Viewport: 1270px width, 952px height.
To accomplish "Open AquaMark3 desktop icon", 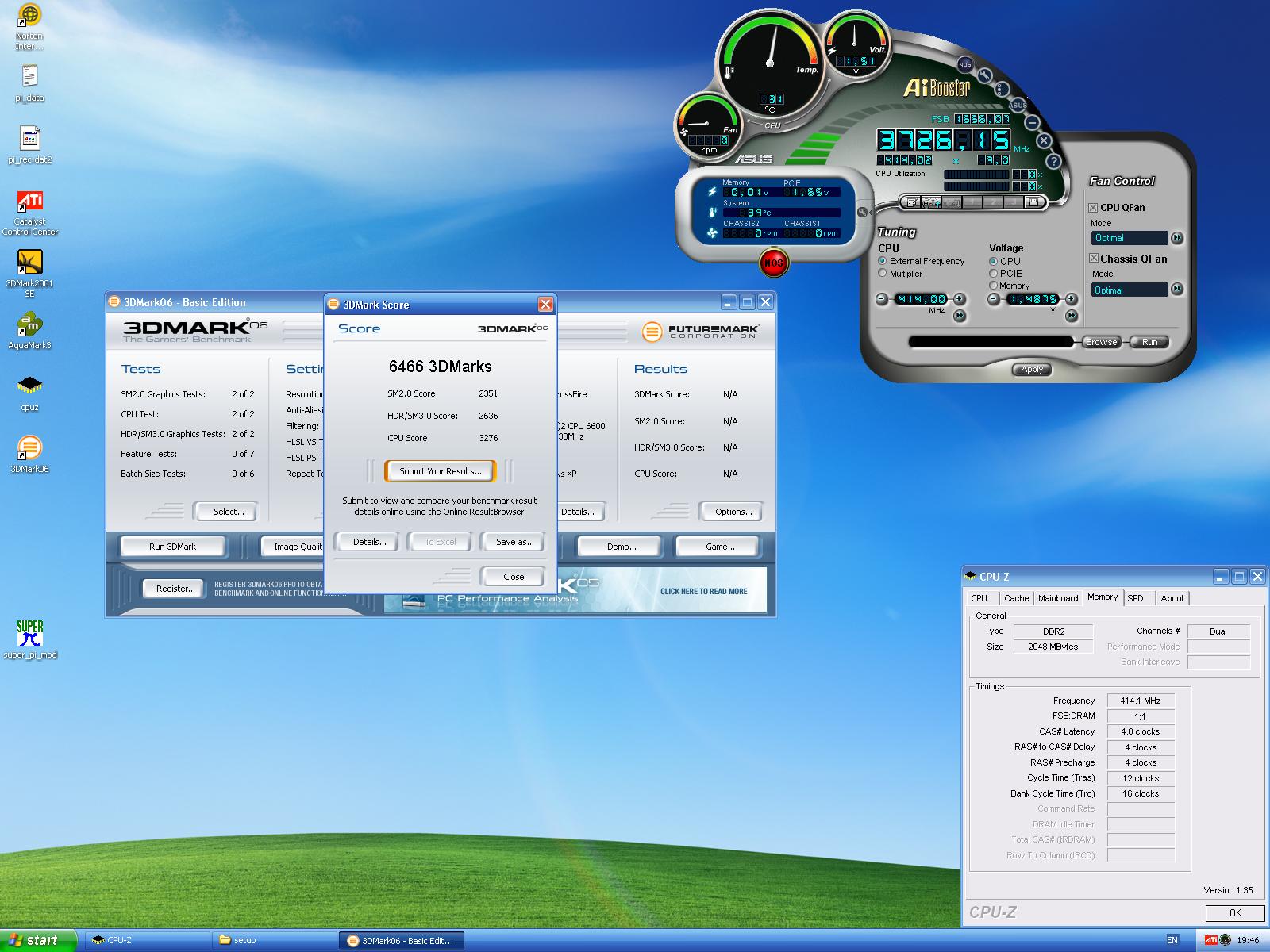I will click(29, 331).
